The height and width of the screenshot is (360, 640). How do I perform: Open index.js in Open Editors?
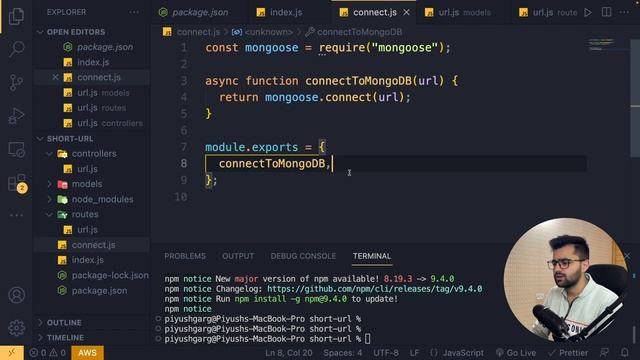click(x=93, y=62)
